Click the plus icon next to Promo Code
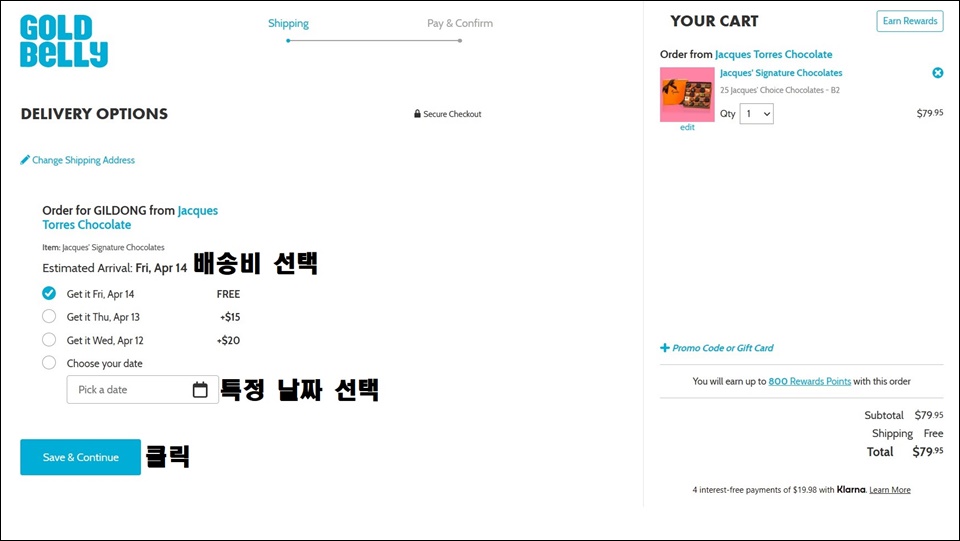 pos(664,348)
